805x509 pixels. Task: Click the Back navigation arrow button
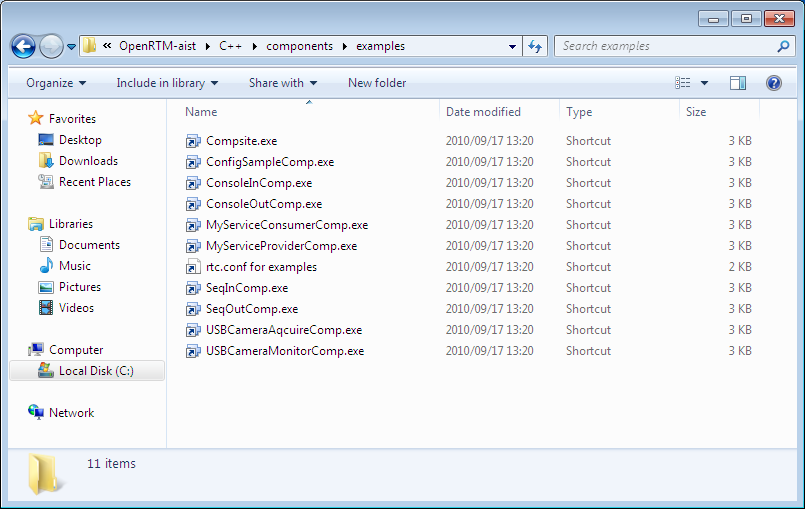23,47
